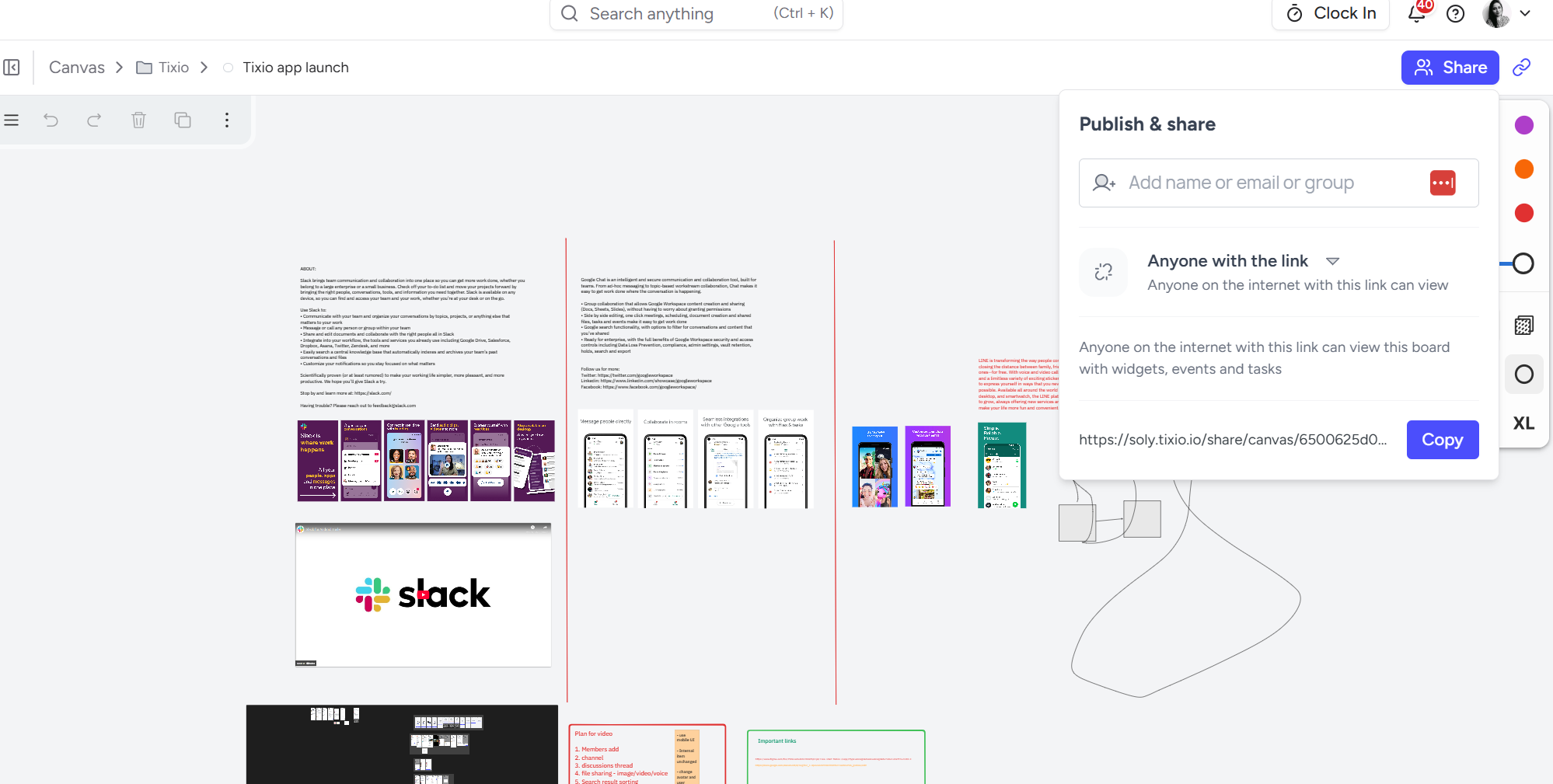Pick the purple color swatch

tap(1524, 125)
